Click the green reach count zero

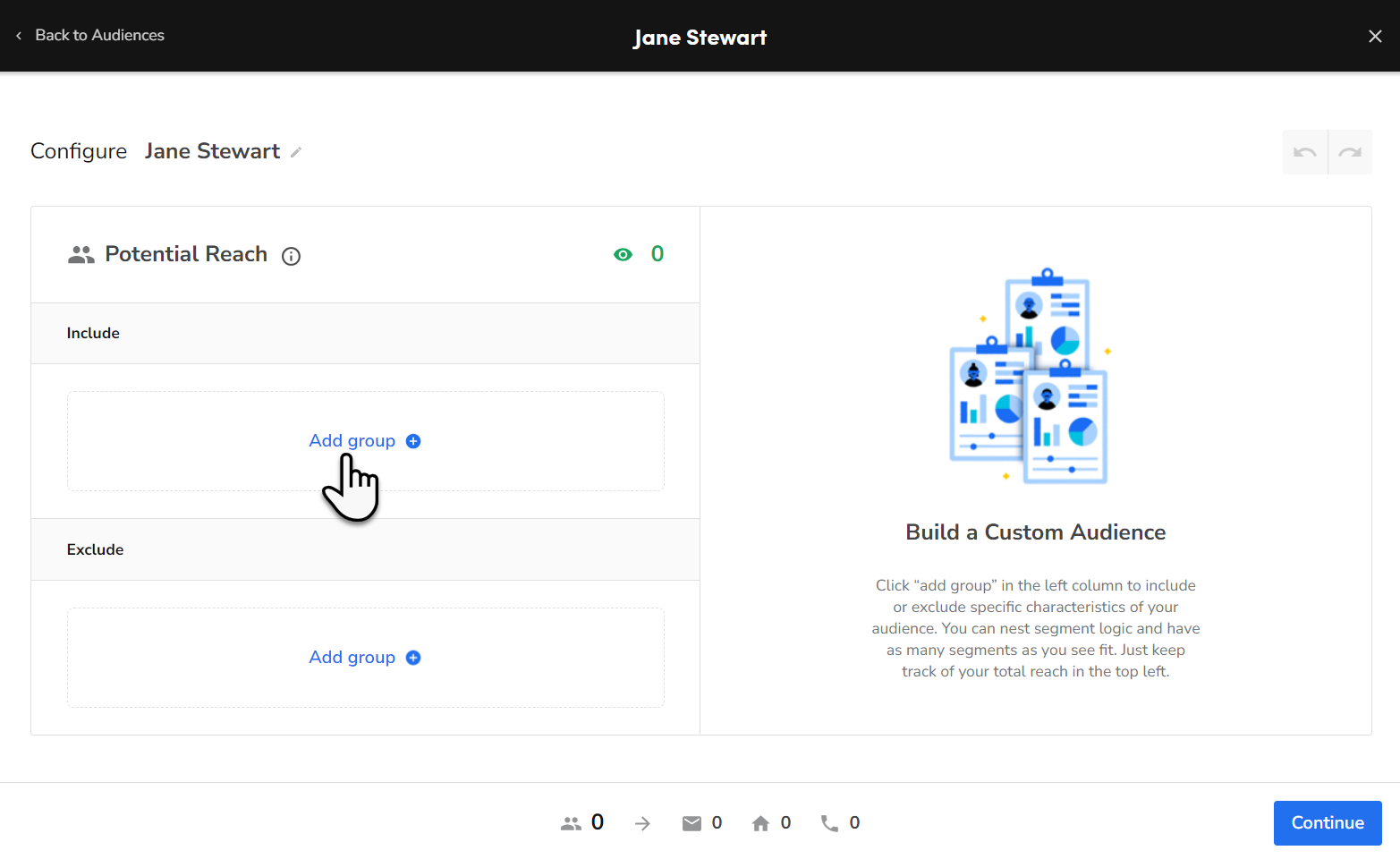click(658, 254)
